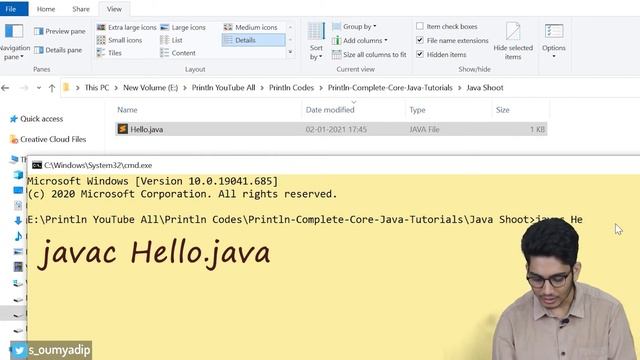Open the Add columns dropdown
The image size is (640, 360).
(x=360, y=40)
